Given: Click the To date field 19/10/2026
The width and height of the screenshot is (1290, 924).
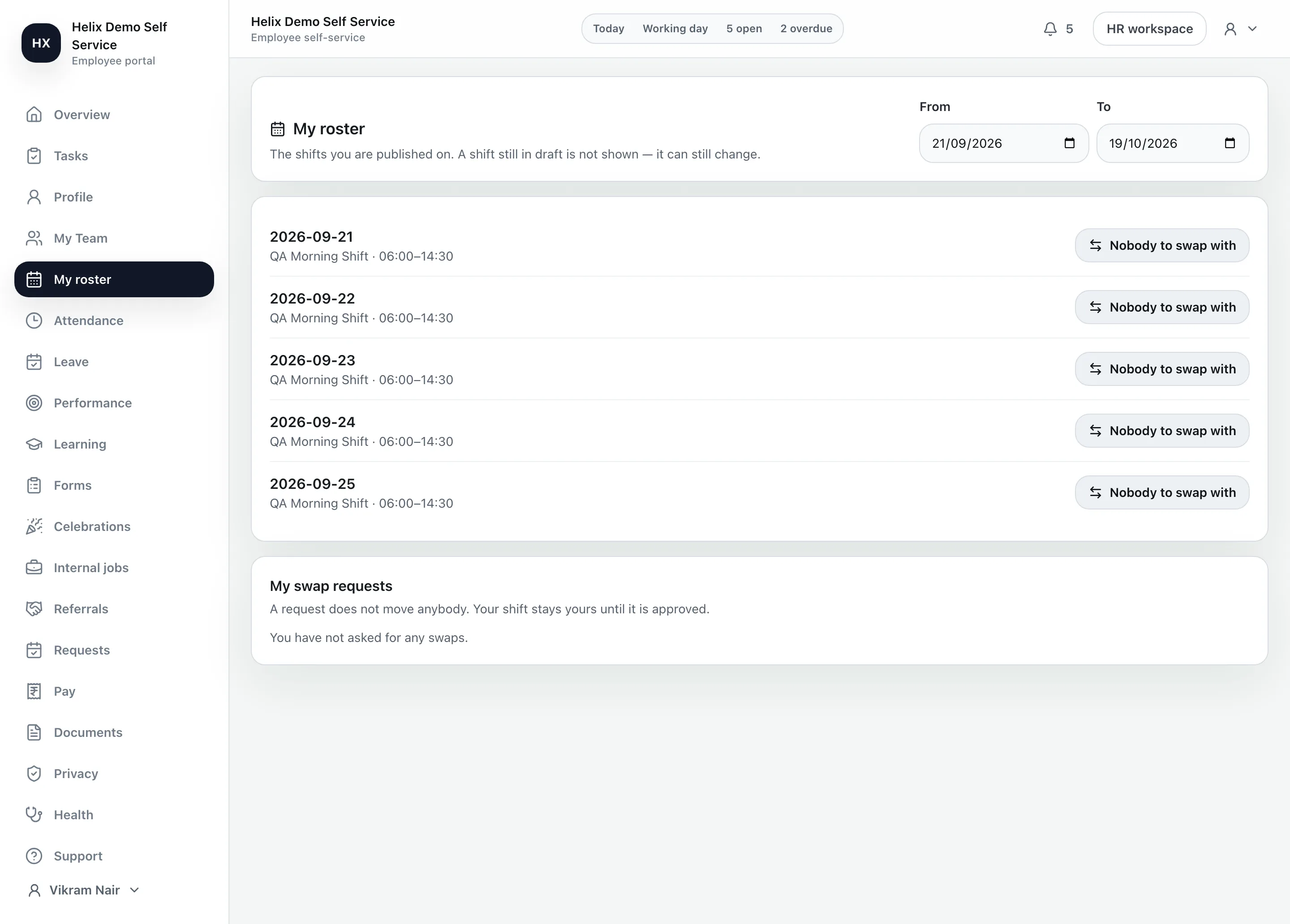Looking at the screenshot, I should (1173, 143).
